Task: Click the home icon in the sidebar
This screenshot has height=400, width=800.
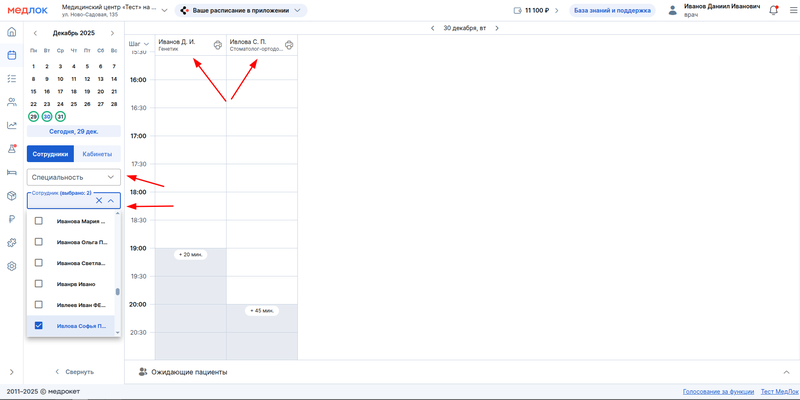Action: click(x=12, y=32)
